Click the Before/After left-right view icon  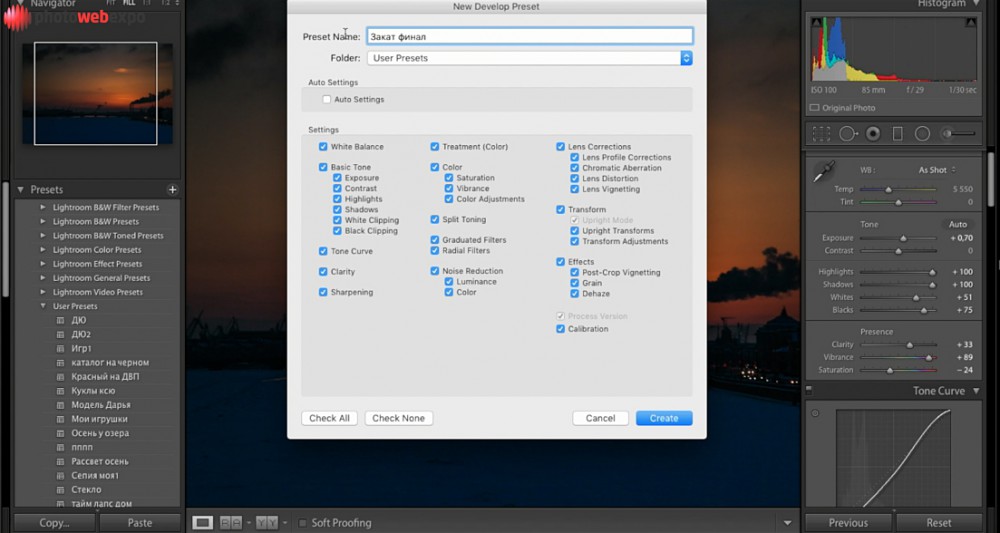231,523
